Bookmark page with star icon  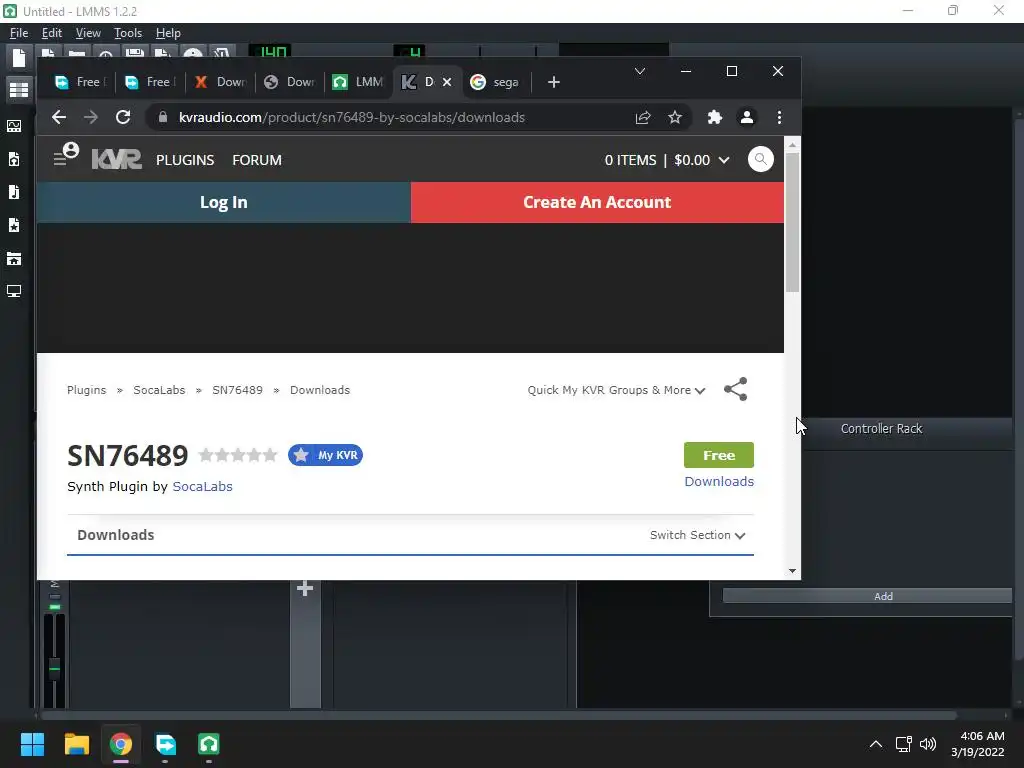coord(675,118)
